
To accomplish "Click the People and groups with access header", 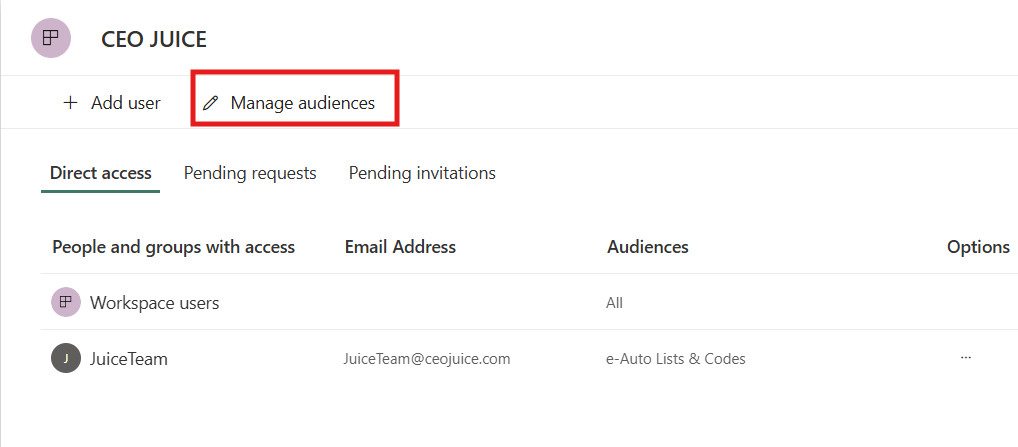I will click(173, 247).
